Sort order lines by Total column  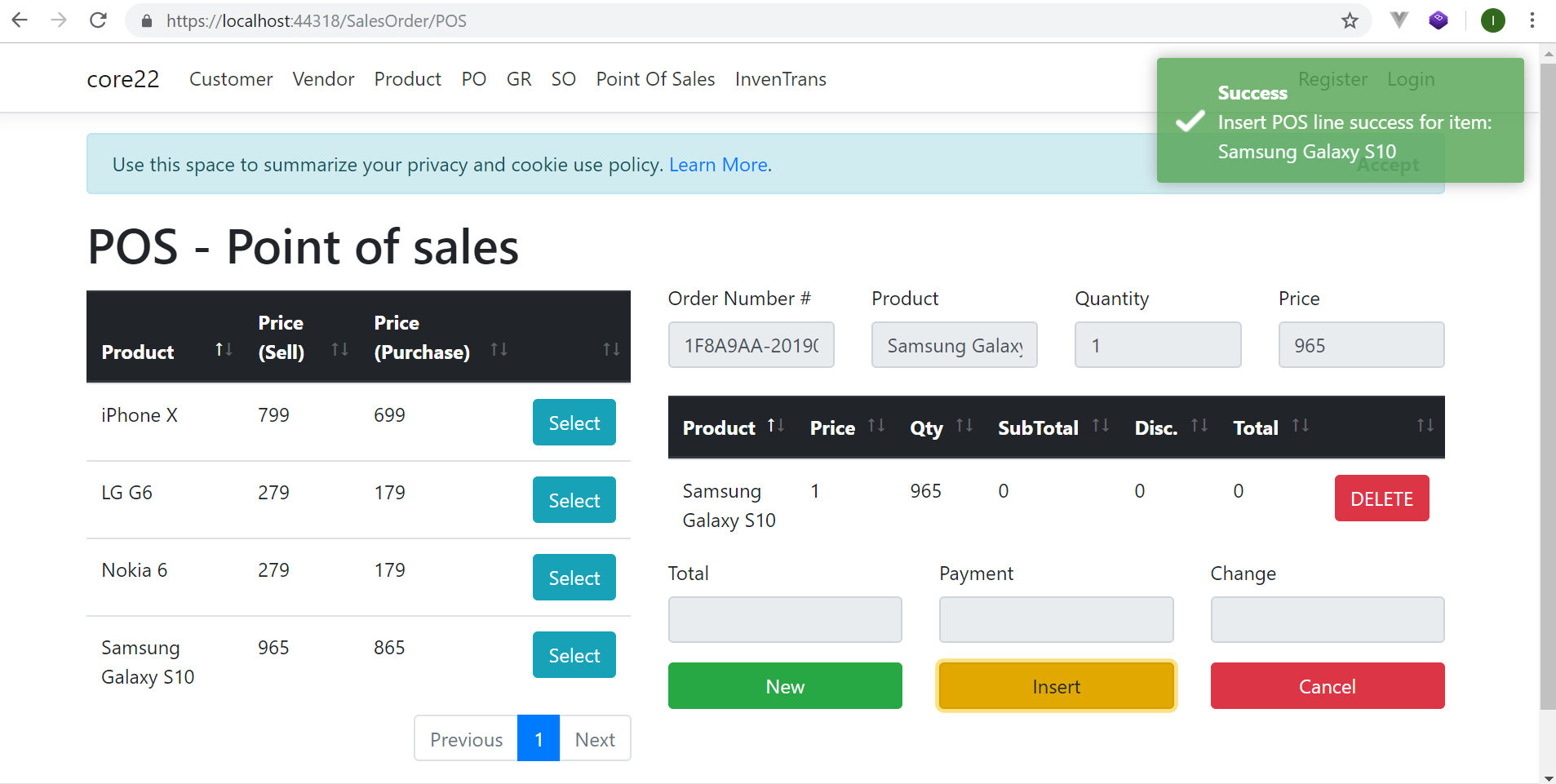[x=1270, y=427]
